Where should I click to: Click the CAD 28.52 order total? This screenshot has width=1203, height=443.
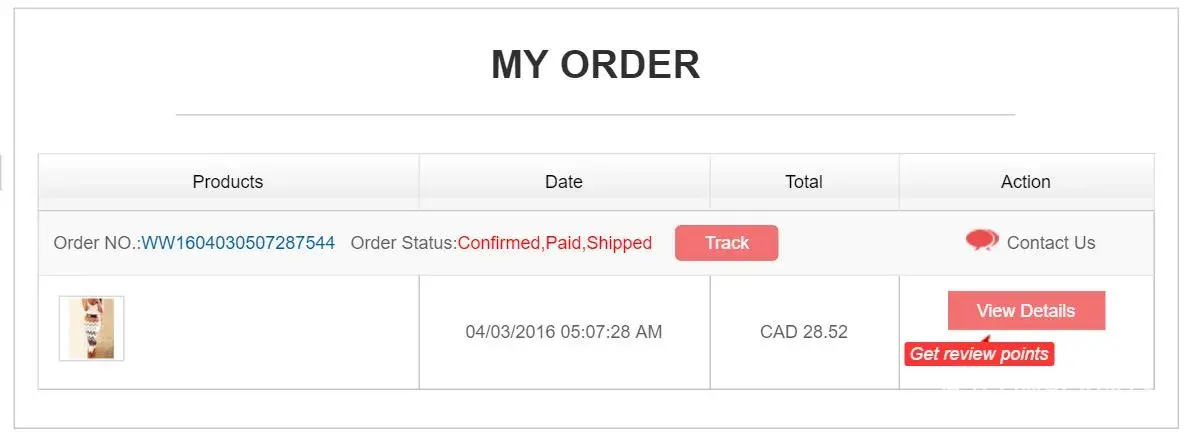pos(804,332)
